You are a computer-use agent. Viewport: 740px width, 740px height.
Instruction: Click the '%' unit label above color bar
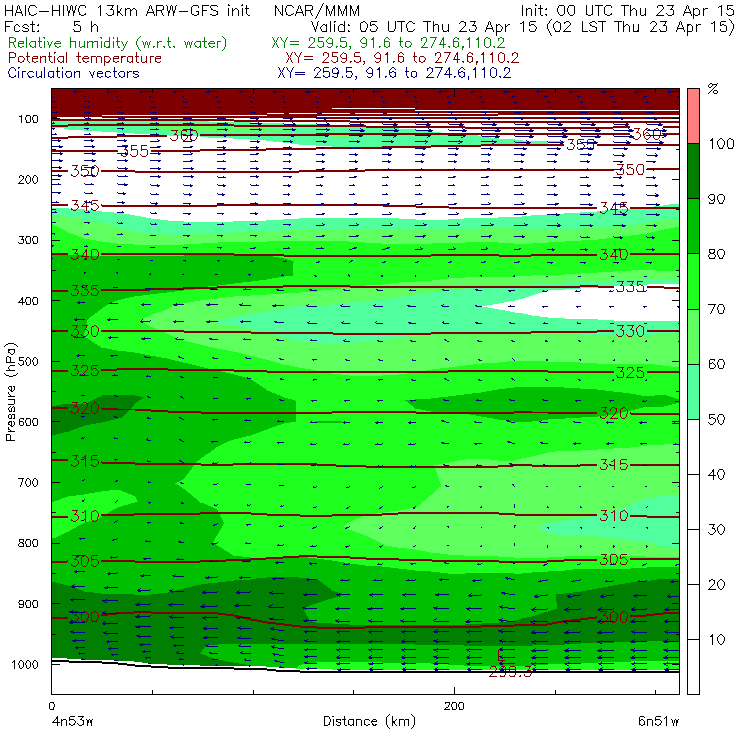713,89
